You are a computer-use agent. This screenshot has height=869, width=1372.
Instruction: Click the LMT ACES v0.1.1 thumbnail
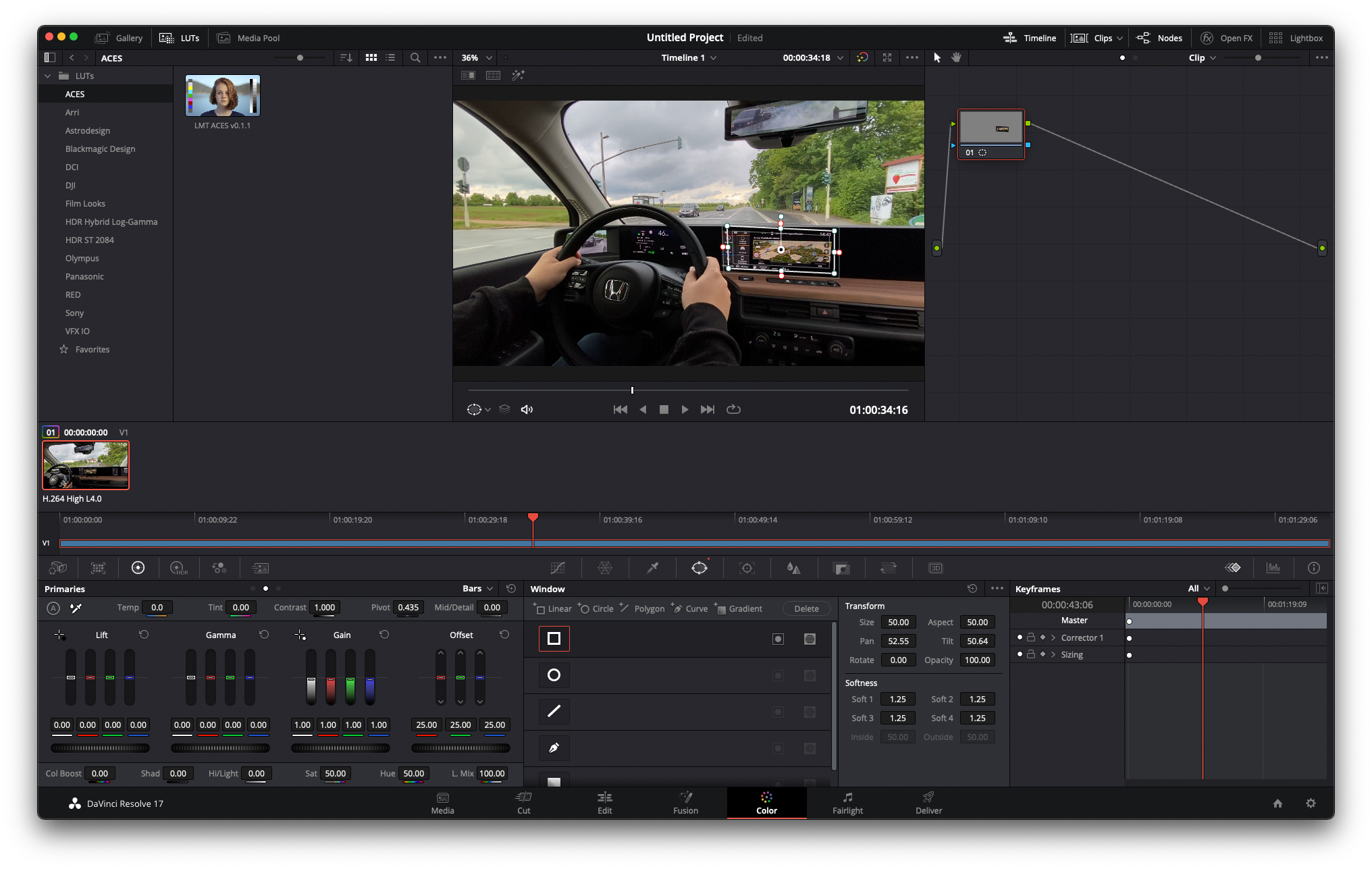point(222,96)
